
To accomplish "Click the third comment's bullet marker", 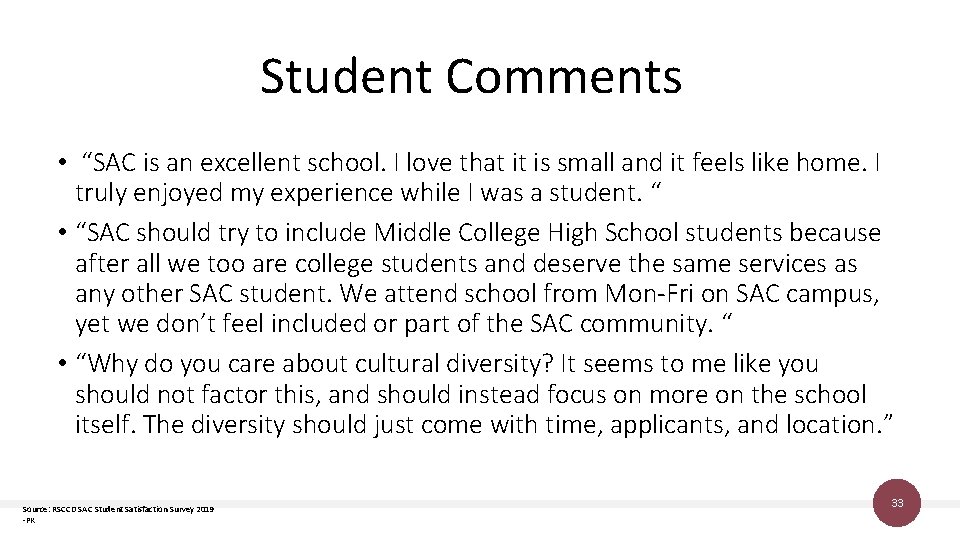I will 61,364.
